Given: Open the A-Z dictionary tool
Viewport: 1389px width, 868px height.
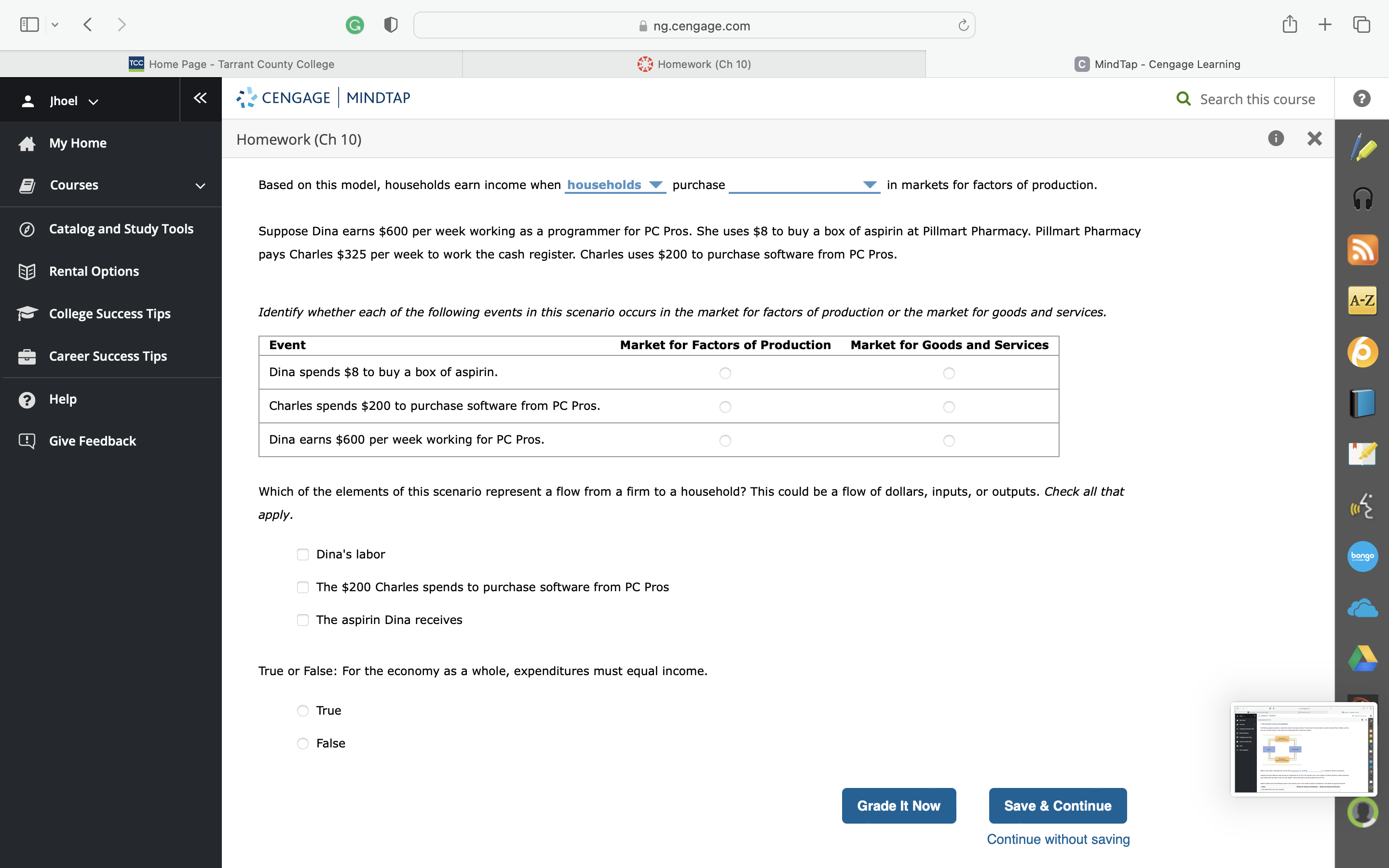Looking at the screenshot, I should [x=1363, y=299].
